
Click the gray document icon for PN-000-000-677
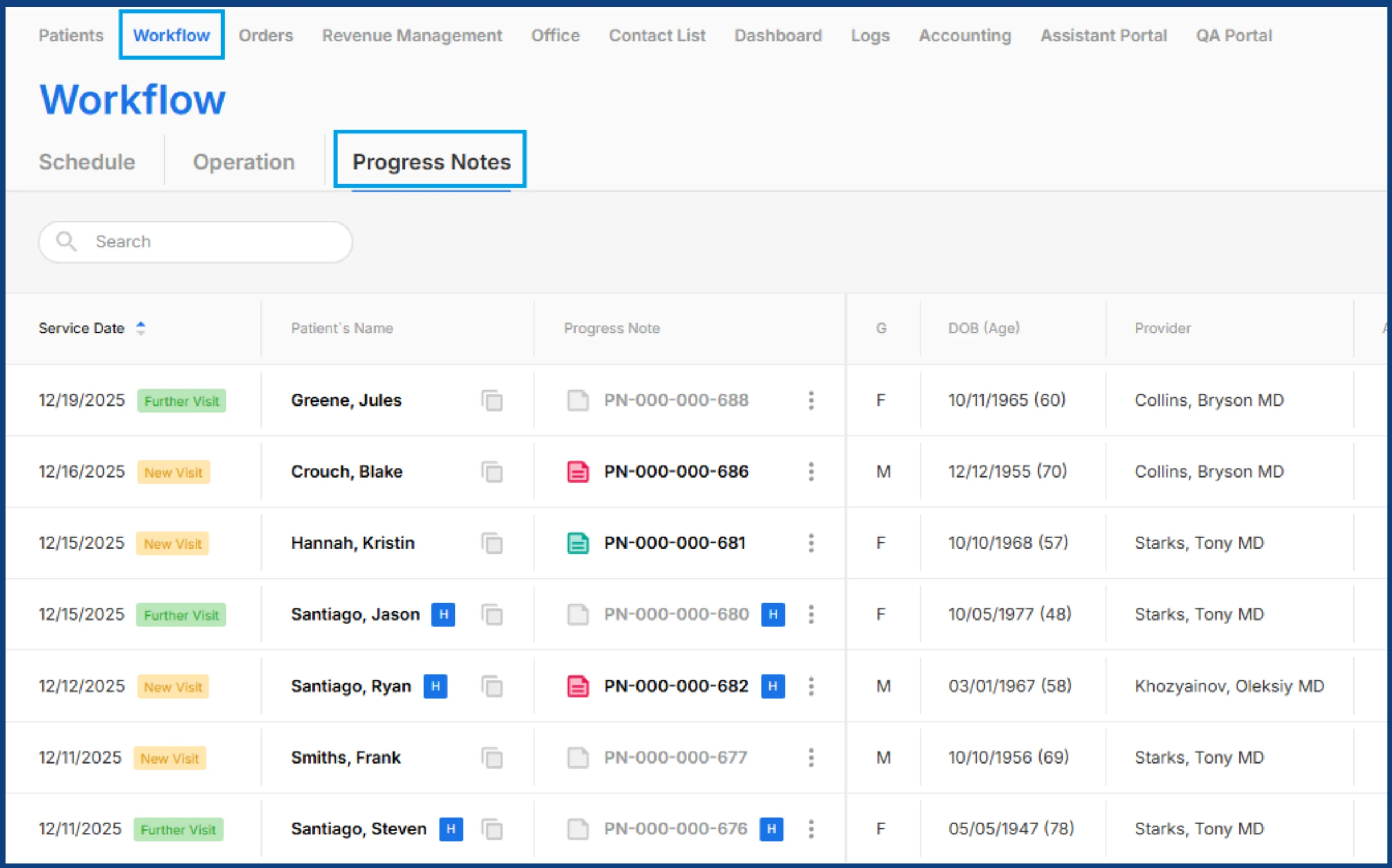click(578, 758)
